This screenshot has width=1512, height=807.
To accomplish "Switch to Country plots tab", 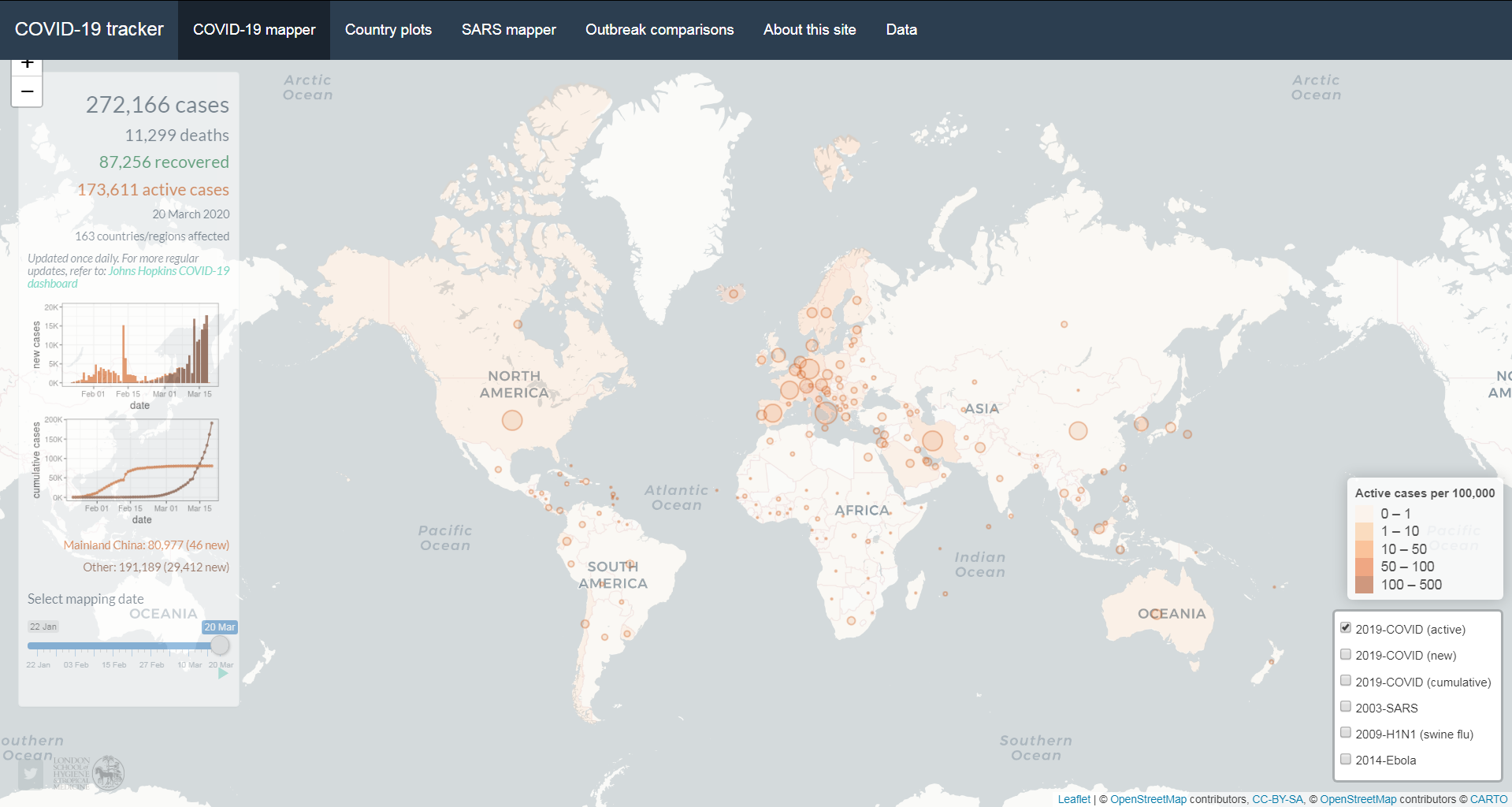I will point(388,30).
